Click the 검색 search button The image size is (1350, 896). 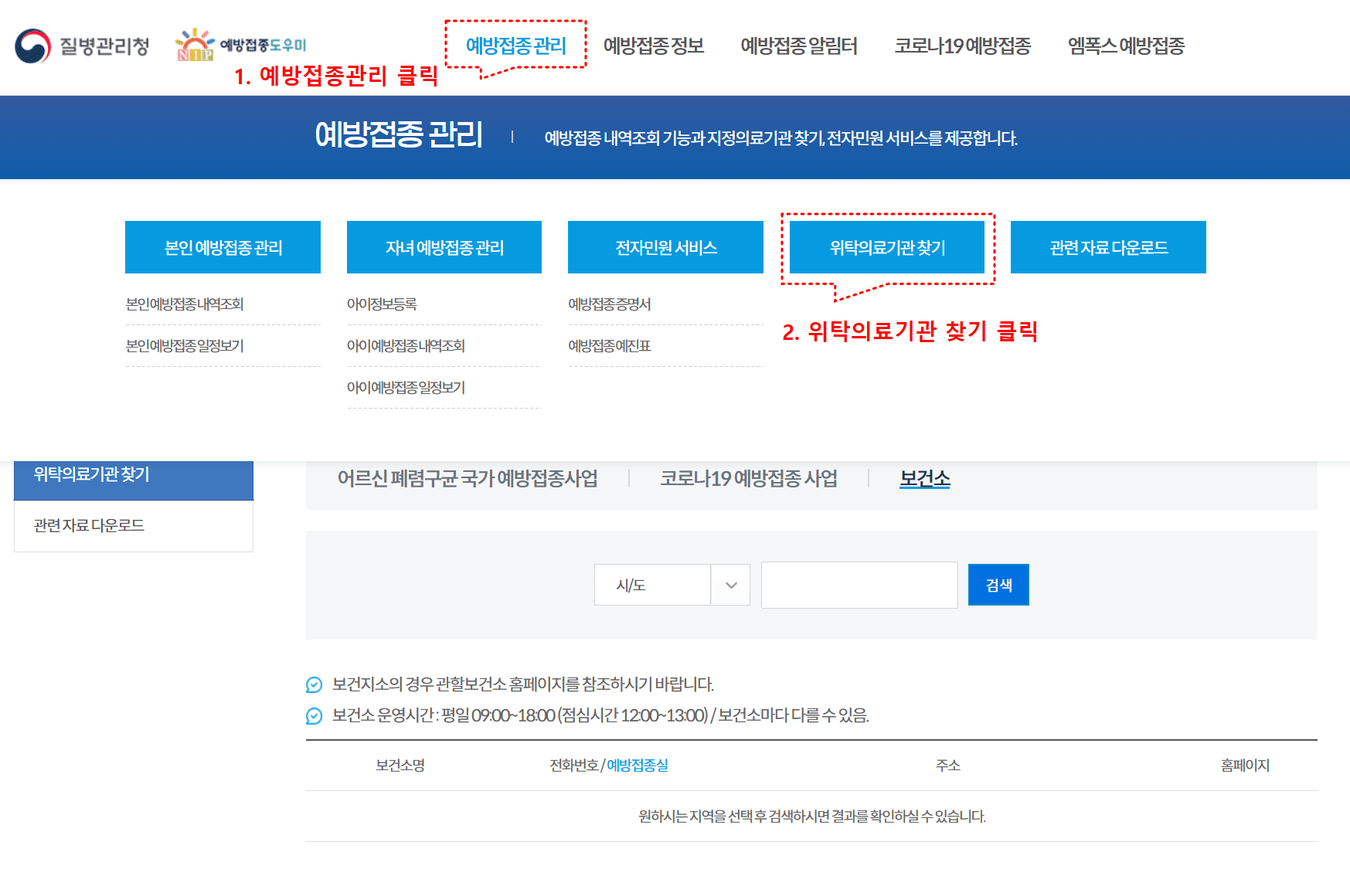(x=998, y=585)
